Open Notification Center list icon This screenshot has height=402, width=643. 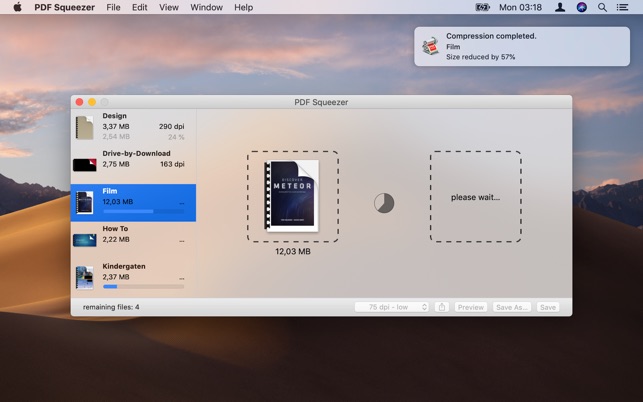tap(623, 7)
